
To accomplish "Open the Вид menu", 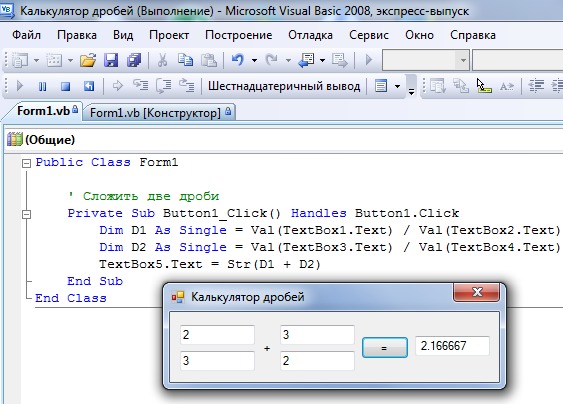I will 123,35.
